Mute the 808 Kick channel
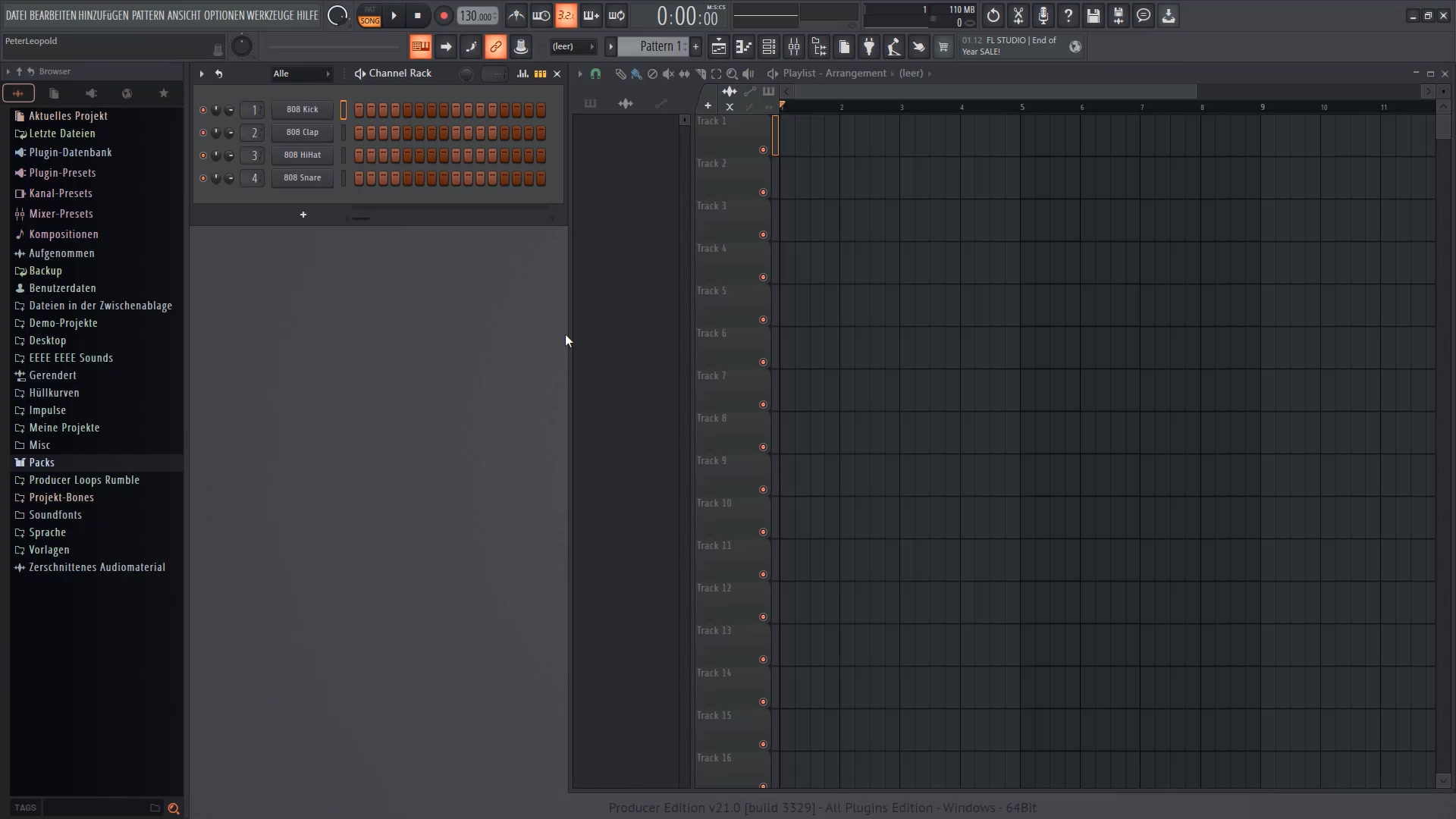This screenshot has width=1456, height=819. (202, 110)
